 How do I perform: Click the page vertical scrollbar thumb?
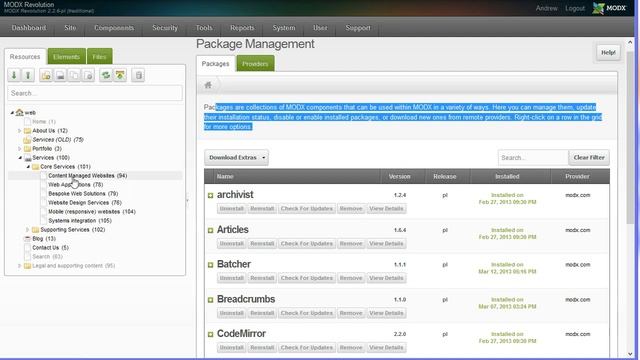click(630, 137)
